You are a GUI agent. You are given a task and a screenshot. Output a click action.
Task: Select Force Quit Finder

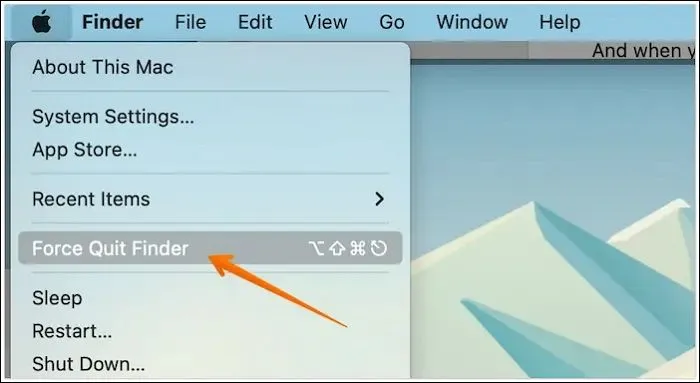click(210, 248)
